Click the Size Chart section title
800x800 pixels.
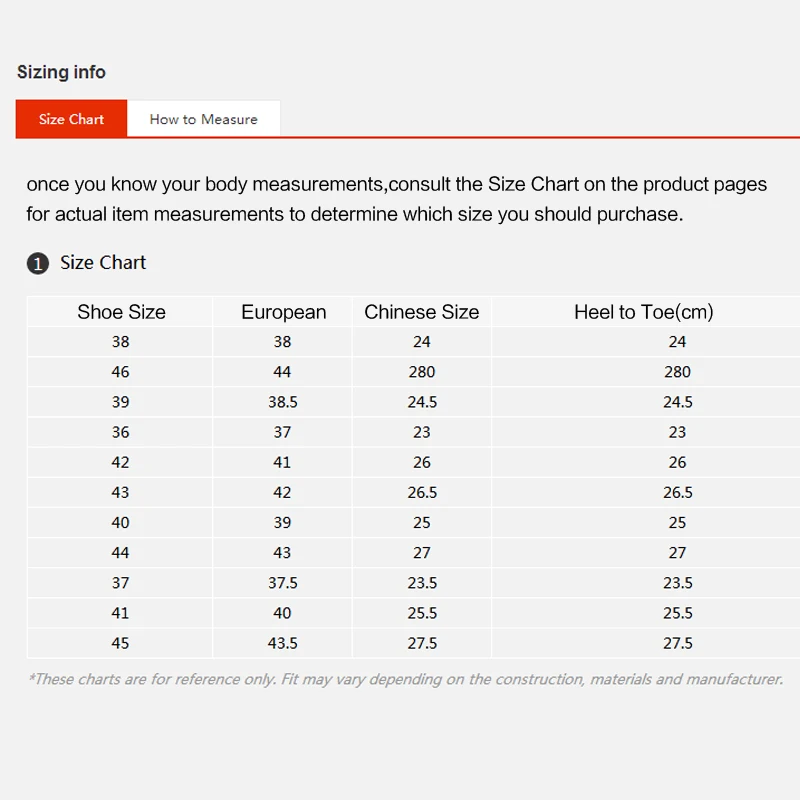[103, 263]
